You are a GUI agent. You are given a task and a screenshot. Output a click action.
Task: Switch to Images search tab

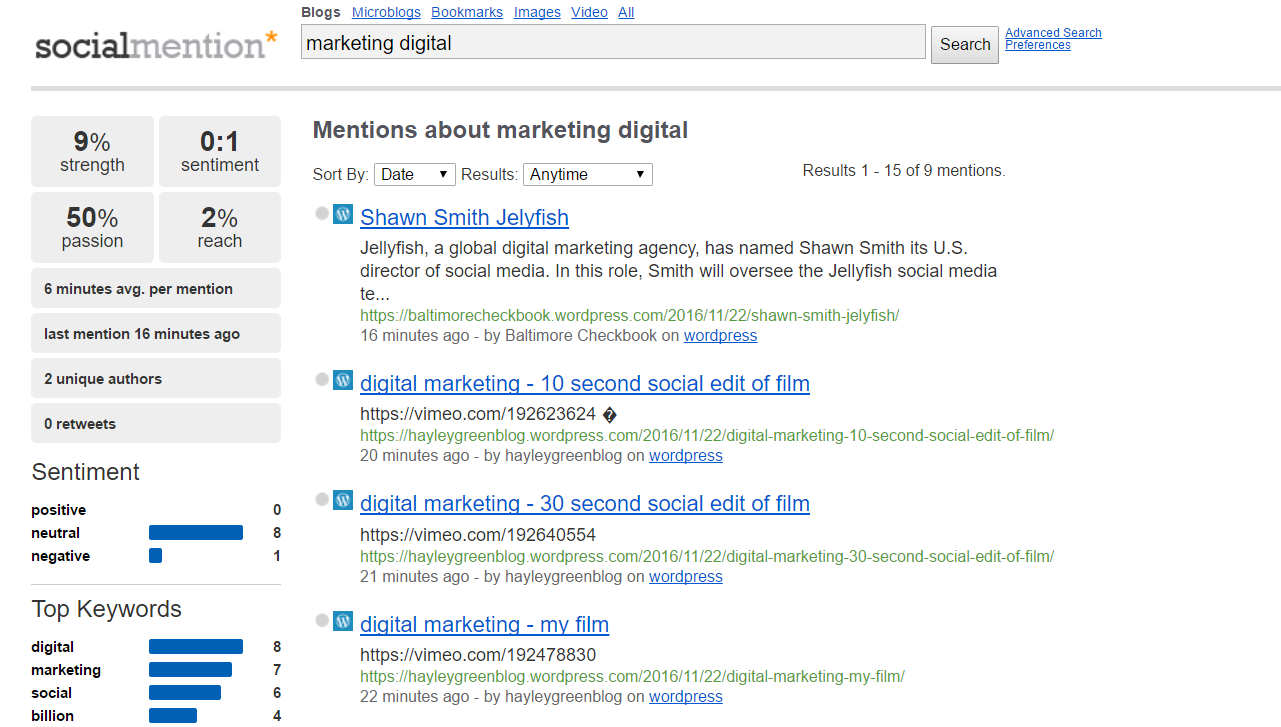[x=537, y=12]
